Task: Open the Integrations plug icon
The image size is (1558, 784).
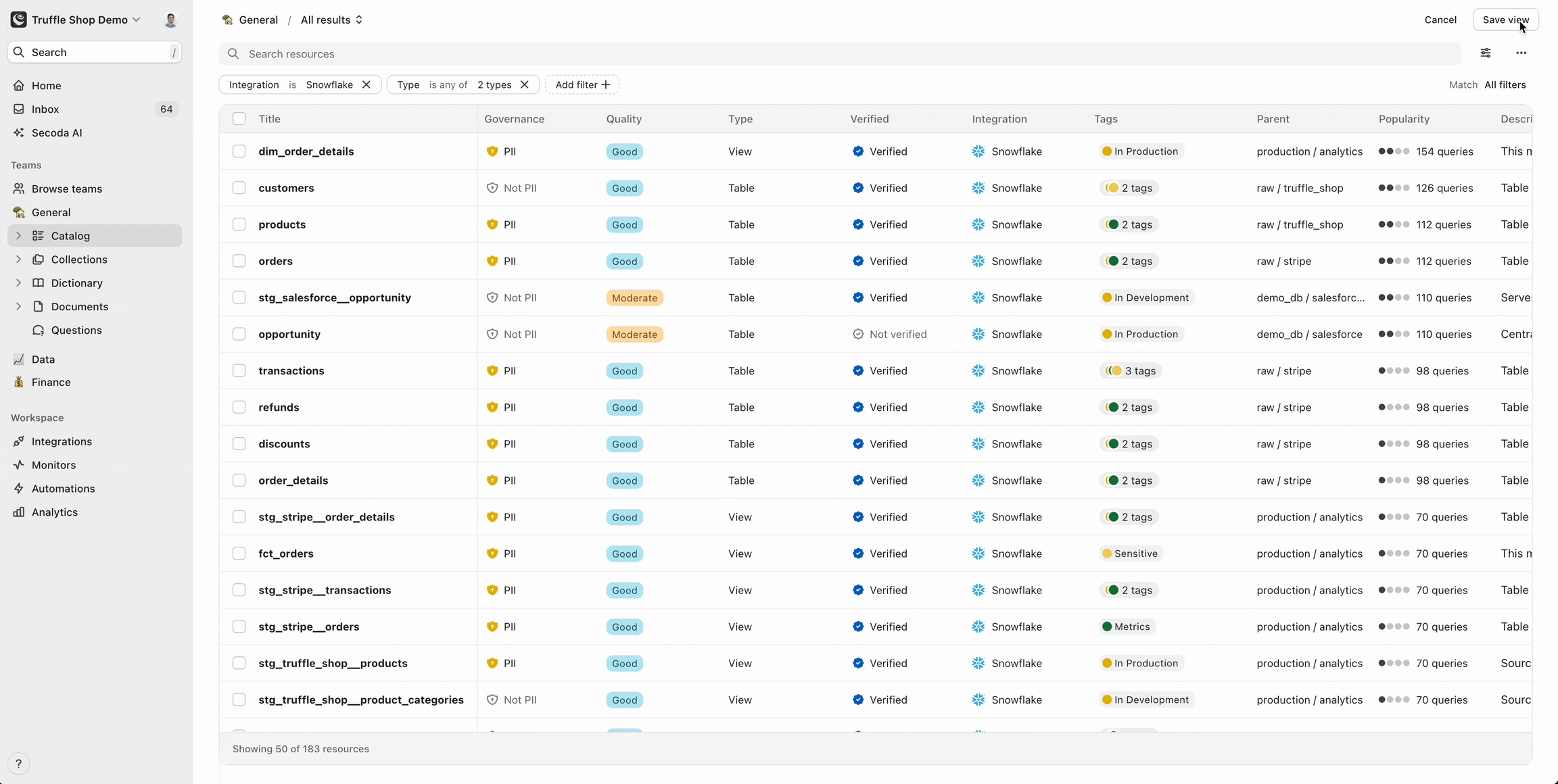Action: point(19,441)
